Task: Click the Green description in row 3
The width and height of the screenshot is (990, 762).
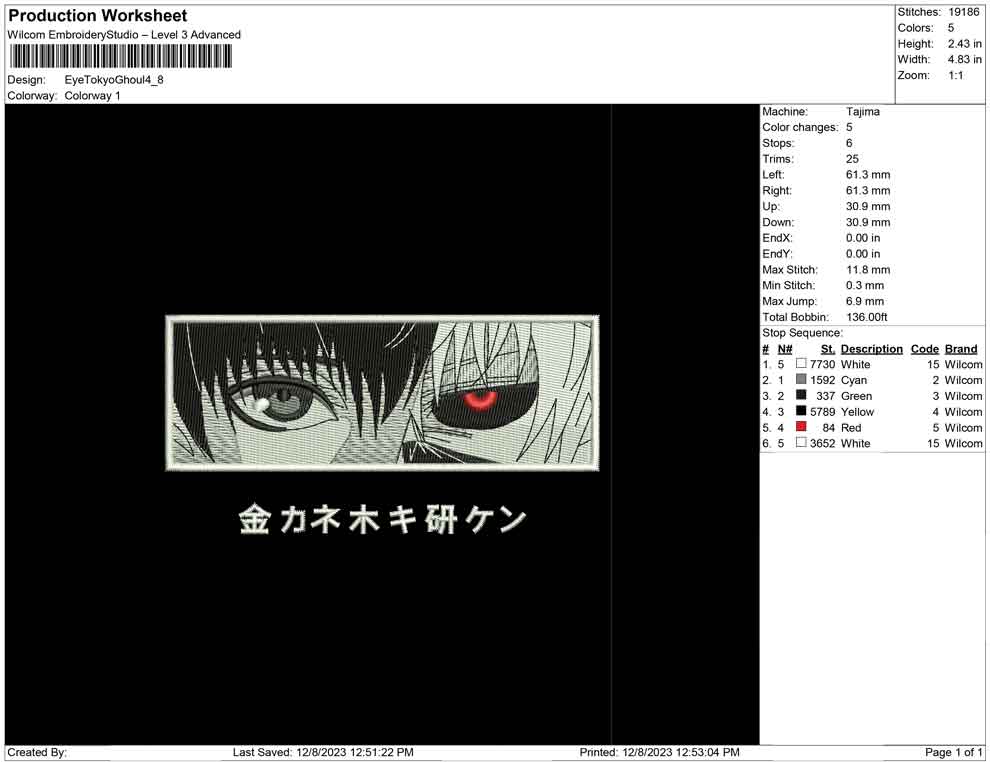Action: 856,396
